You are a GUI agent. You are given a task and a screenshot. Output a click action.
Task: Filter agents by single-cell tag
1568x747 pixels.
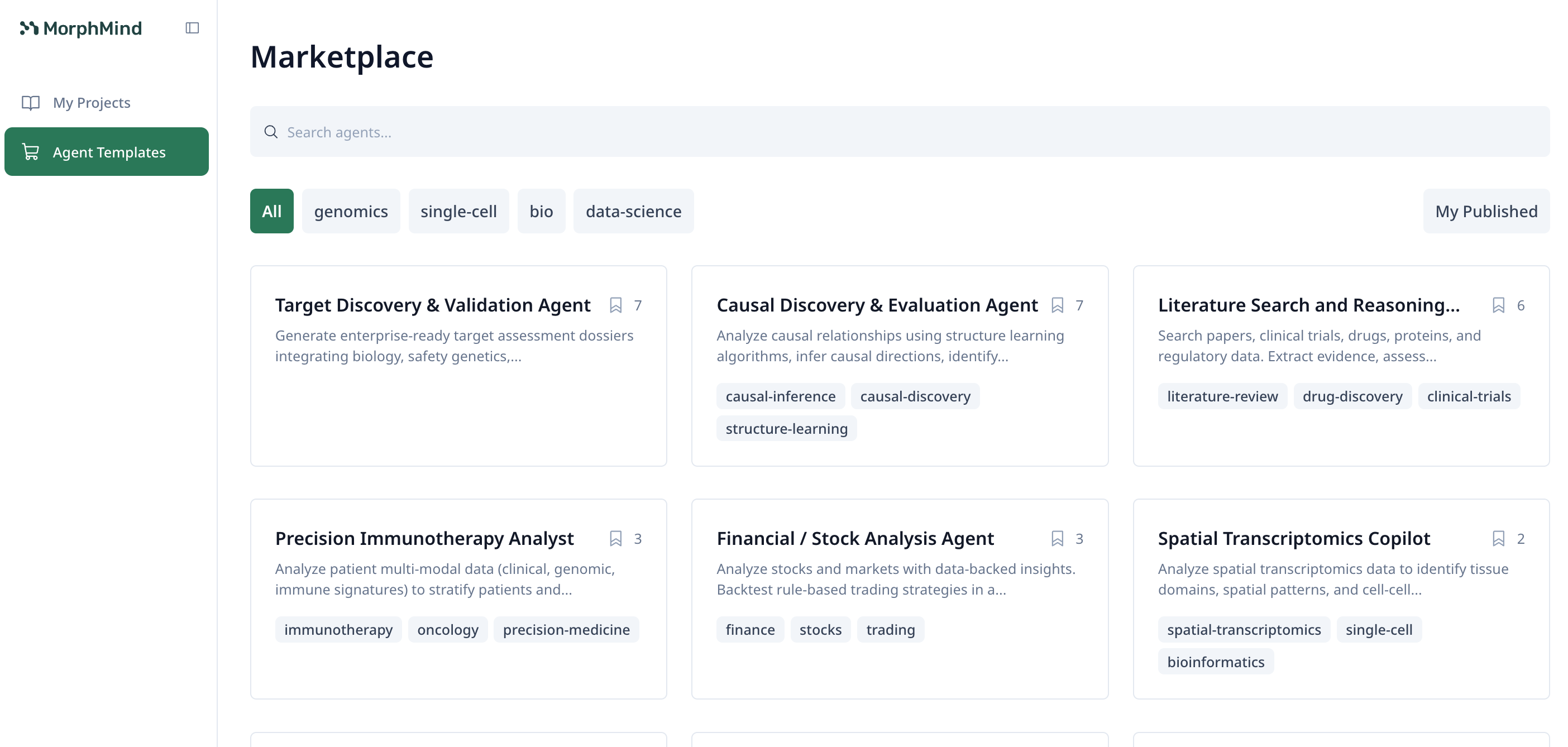pyautogui.click(x=458, y=211)
